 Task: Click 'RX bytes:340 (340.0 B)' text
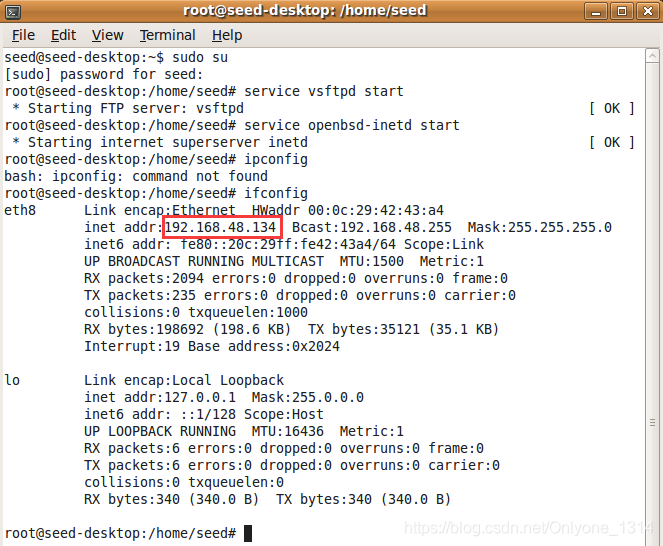(x=172, y=499)
